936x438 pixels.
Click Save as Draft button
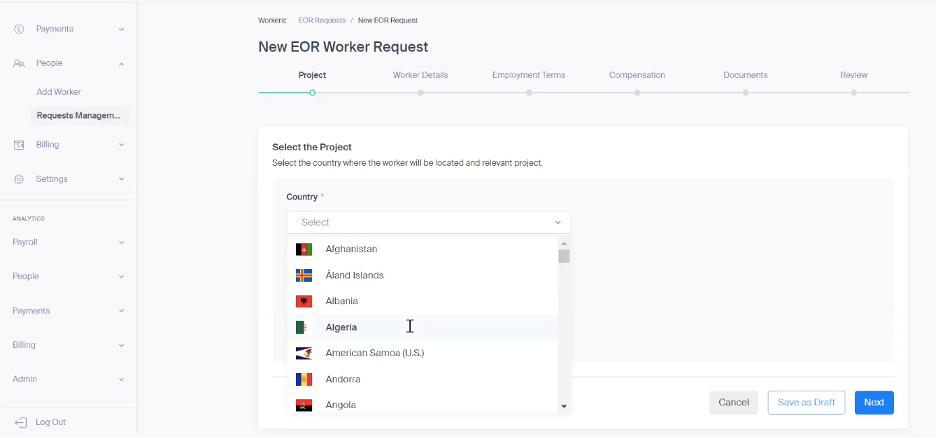point(806,403)
